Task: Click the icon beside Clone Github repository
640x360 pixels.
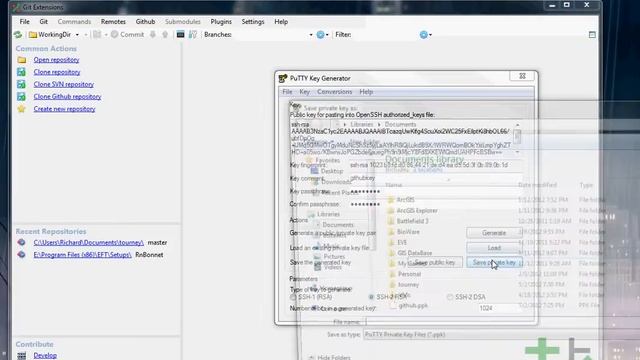Action: (x=22, y=97)
